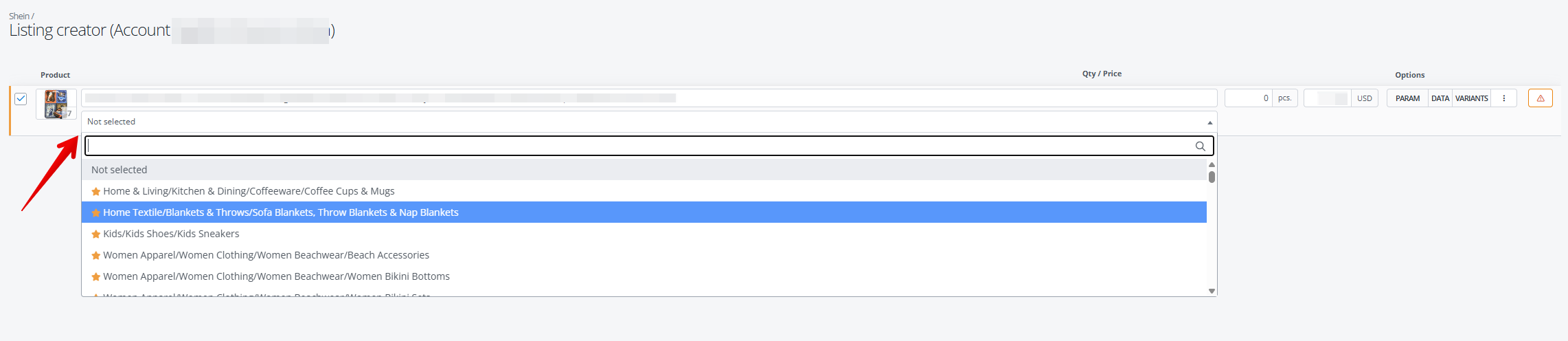Screen dimensions: 1568x341
Task: Click the VARIANTS button
Action: tap(1472, 98)
